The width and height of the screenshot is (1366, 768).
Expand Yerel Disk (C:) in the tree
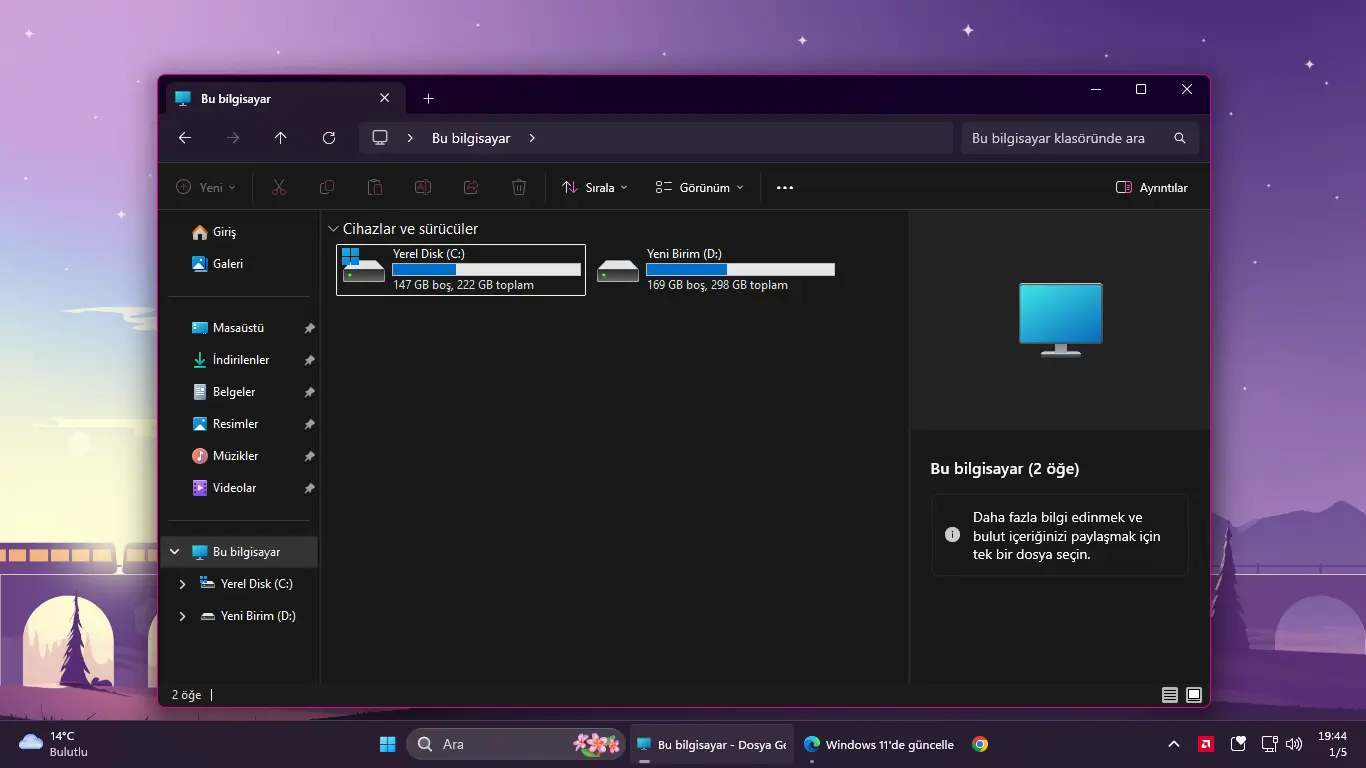[182, 584]
